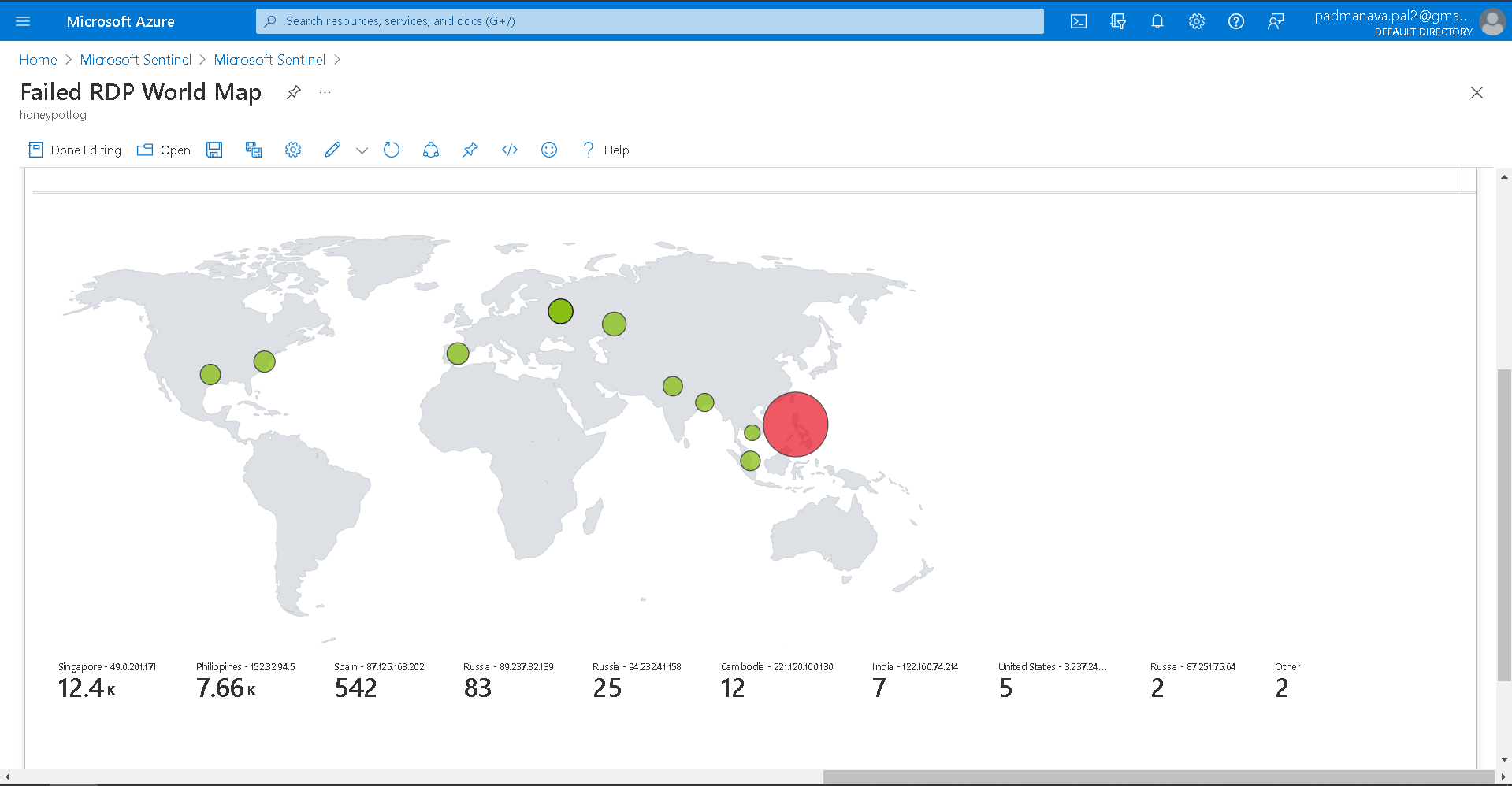Expand the portal hamburger menu
Viewport: 1512px width, 786px height.
[x=23, y=21]
